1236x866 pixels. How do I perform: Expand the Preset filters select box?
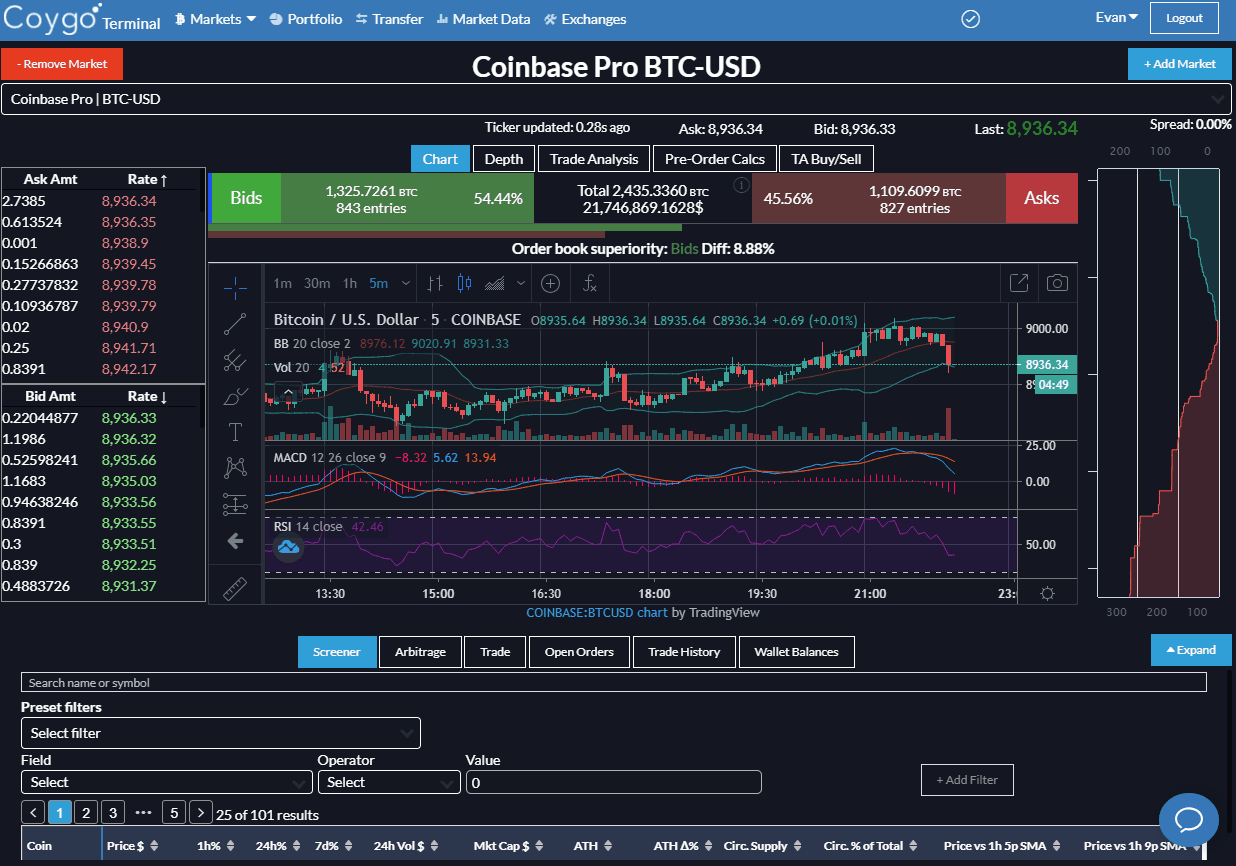(x=221, y=733)
